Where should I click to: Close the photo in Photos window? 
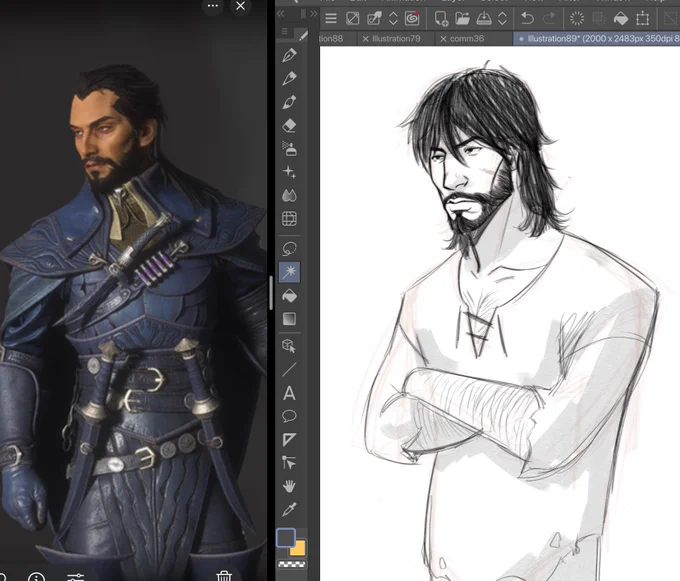[x=240, y=6]
